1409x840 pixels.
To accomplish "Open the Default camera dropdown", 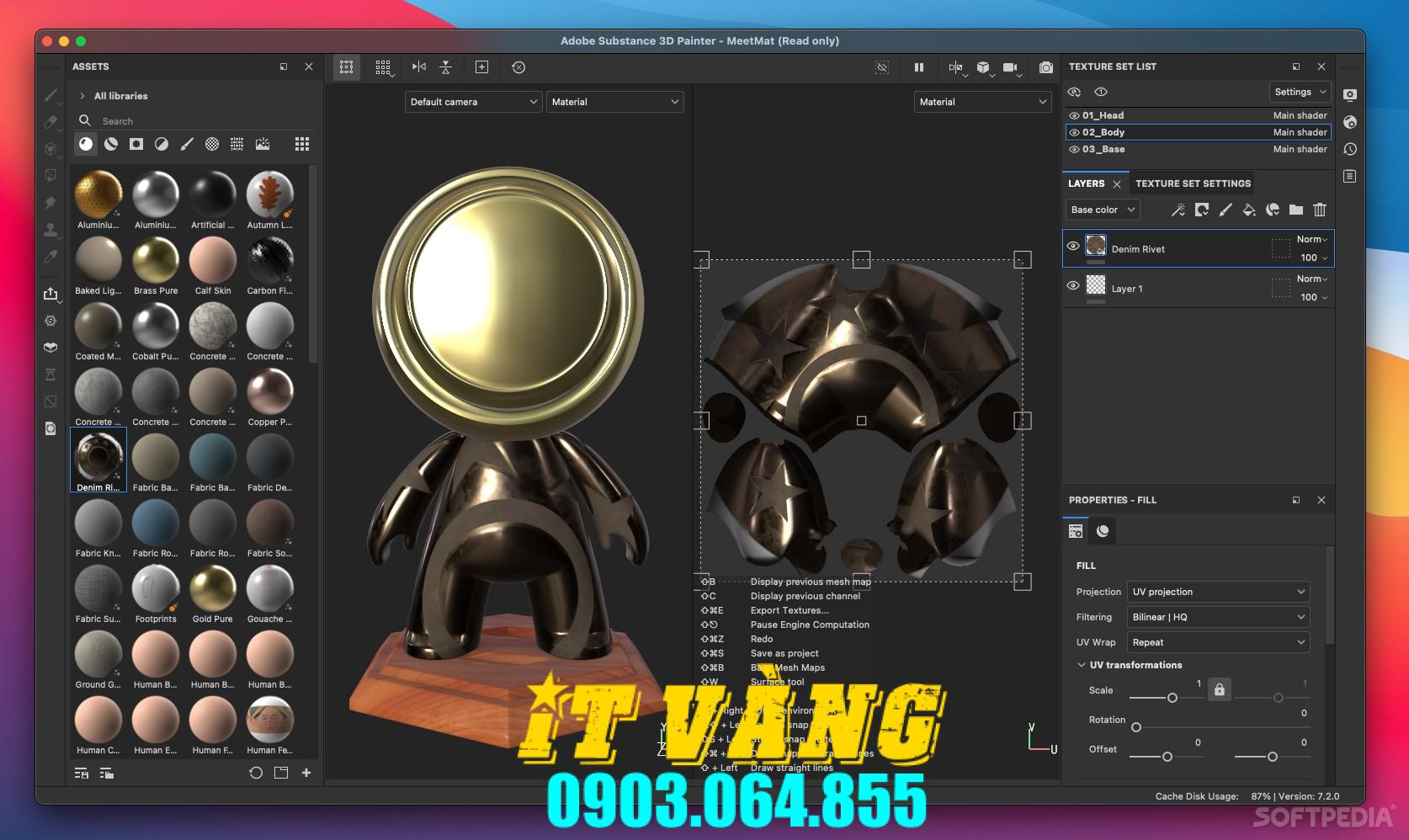I will [x=473, y=102].
